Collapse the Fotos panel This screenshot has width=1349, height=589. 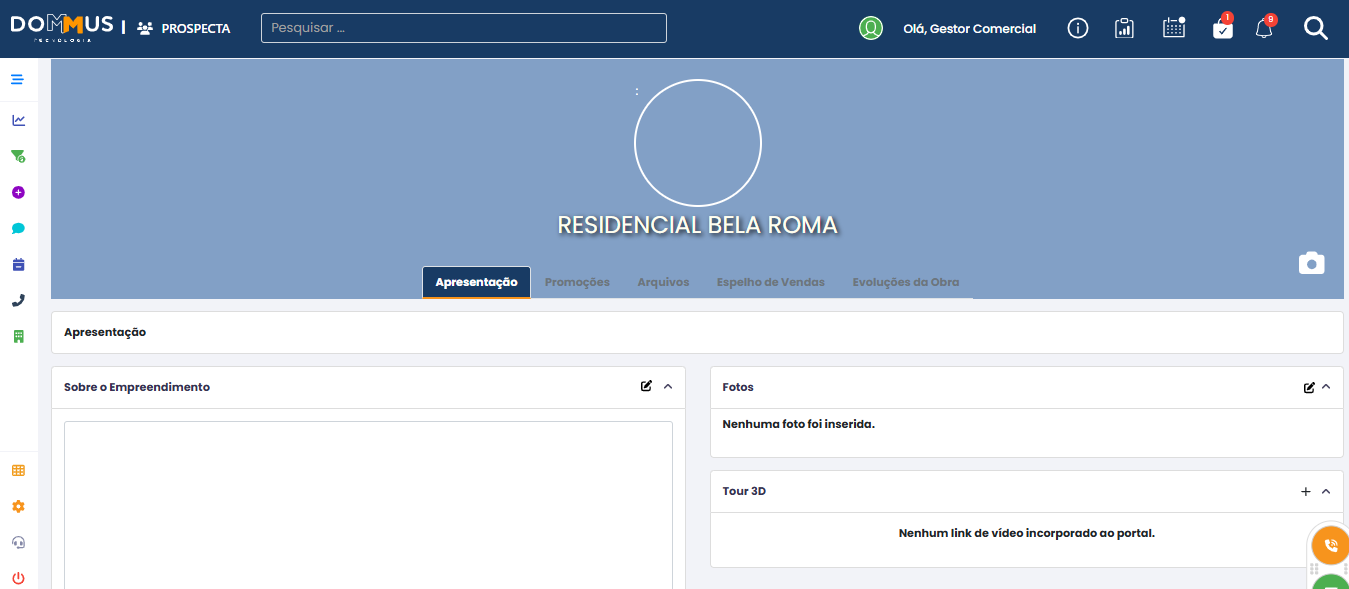[1326, 387]
